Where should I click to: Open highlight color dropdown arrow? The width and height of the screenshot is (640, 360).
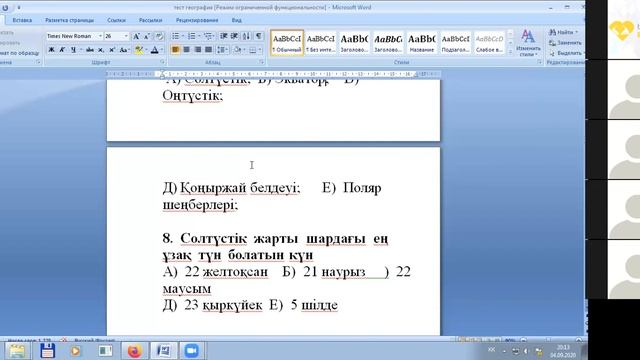[146, 50]
